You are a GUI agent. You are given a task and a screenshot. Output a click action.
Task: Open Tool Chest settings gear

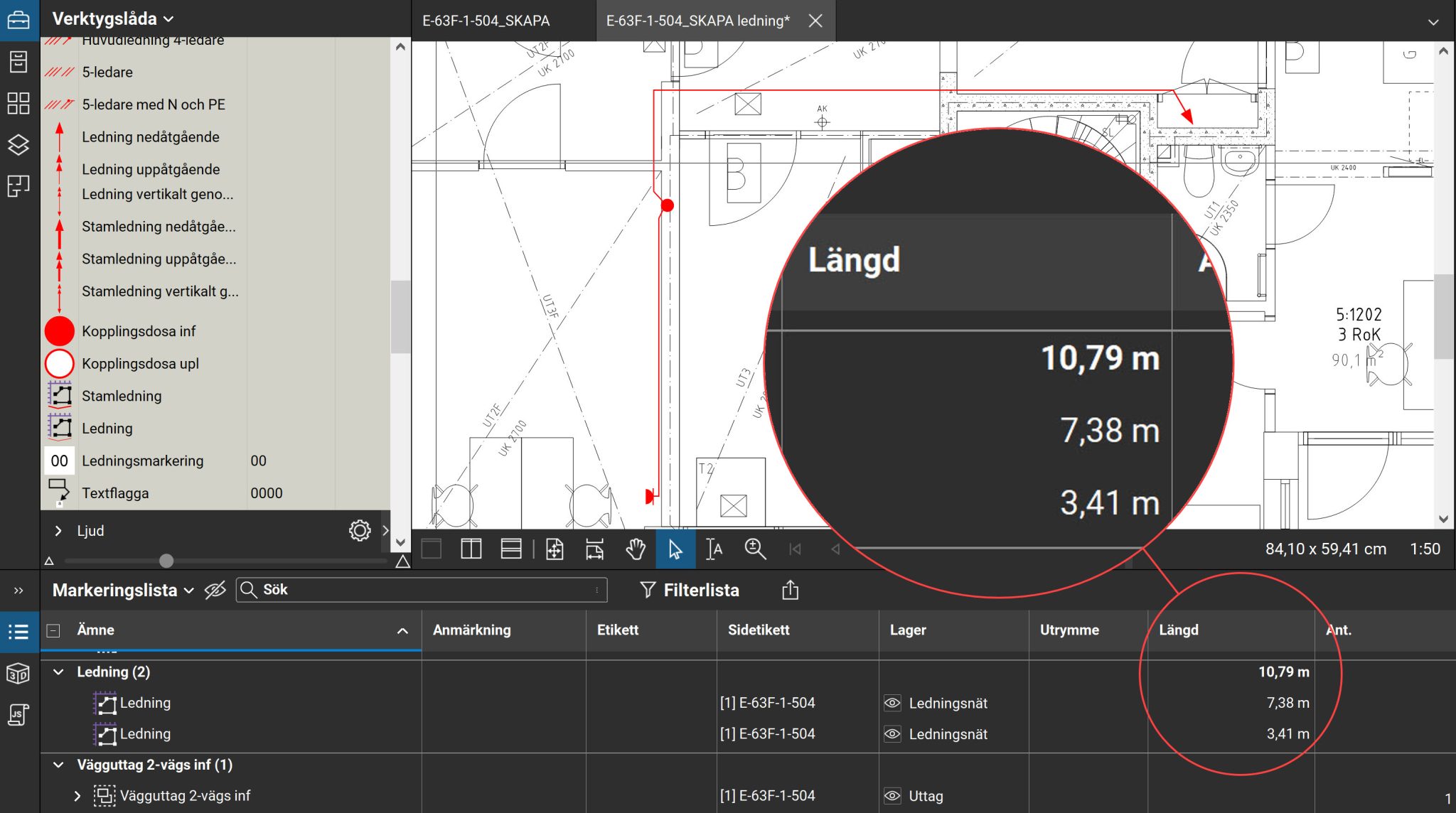pyautogui.click(x=360, y=530)
